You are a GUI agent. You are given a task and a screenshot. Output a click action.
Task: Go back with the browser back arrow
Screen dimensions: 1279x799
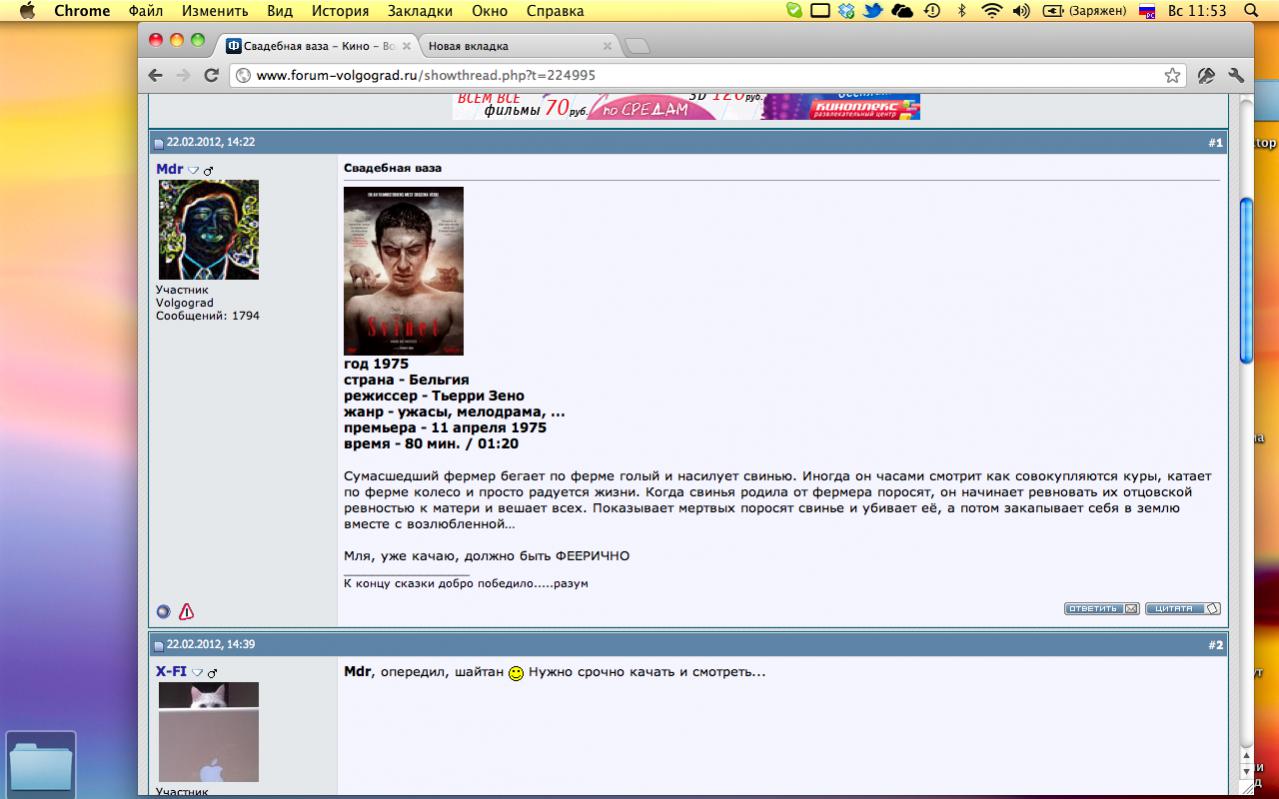(x=155, y=75)
